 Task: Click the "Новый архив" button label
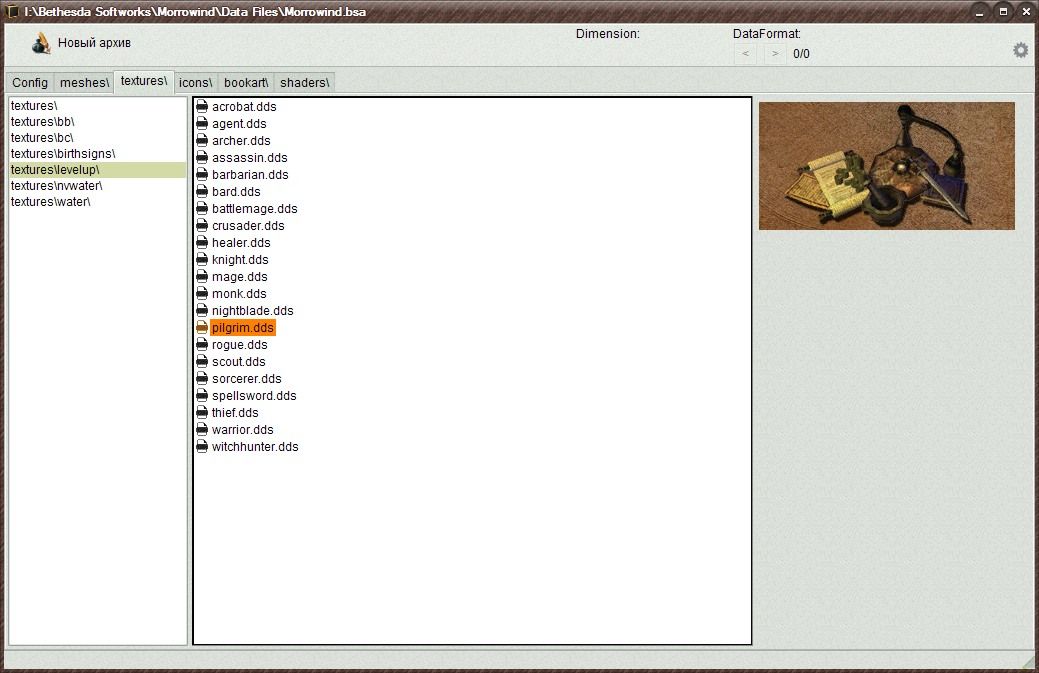coord(94,43)
